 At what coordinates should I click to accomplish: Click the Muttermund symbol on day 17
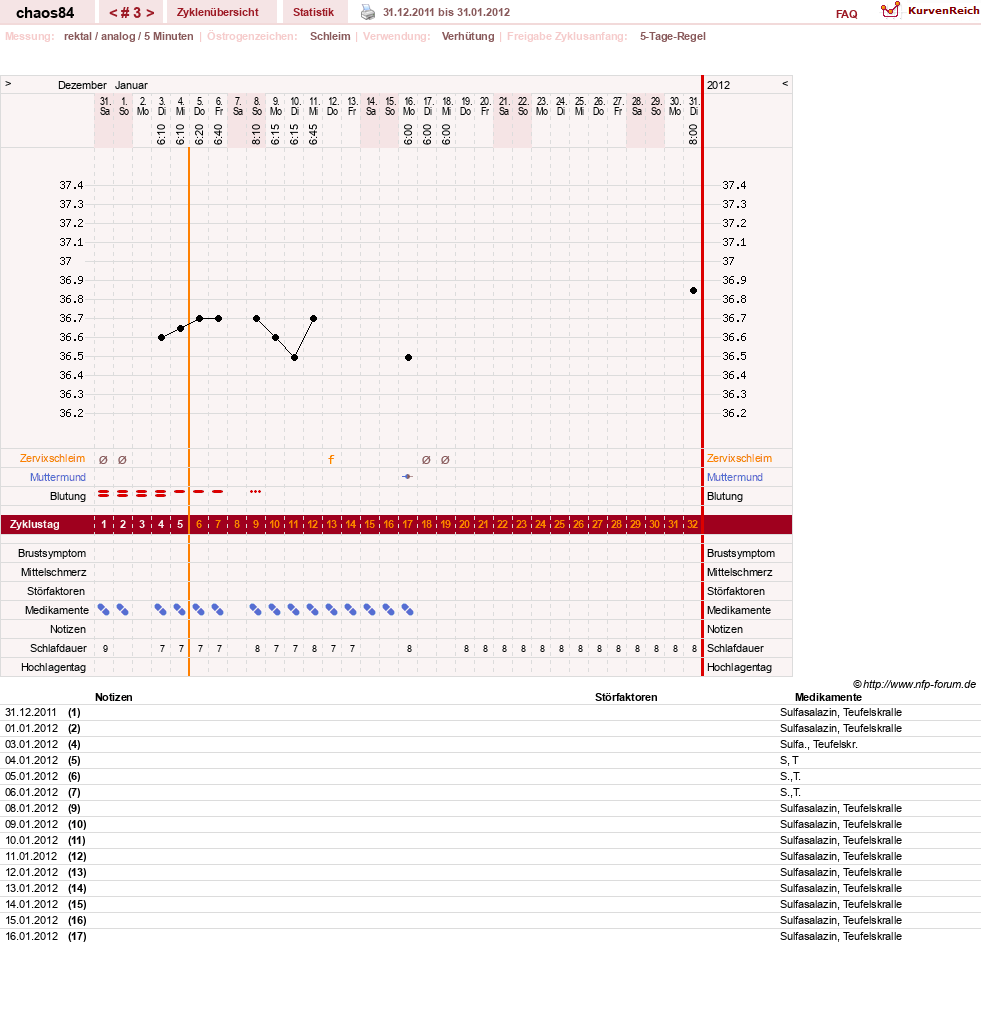(x=407, y=477)
